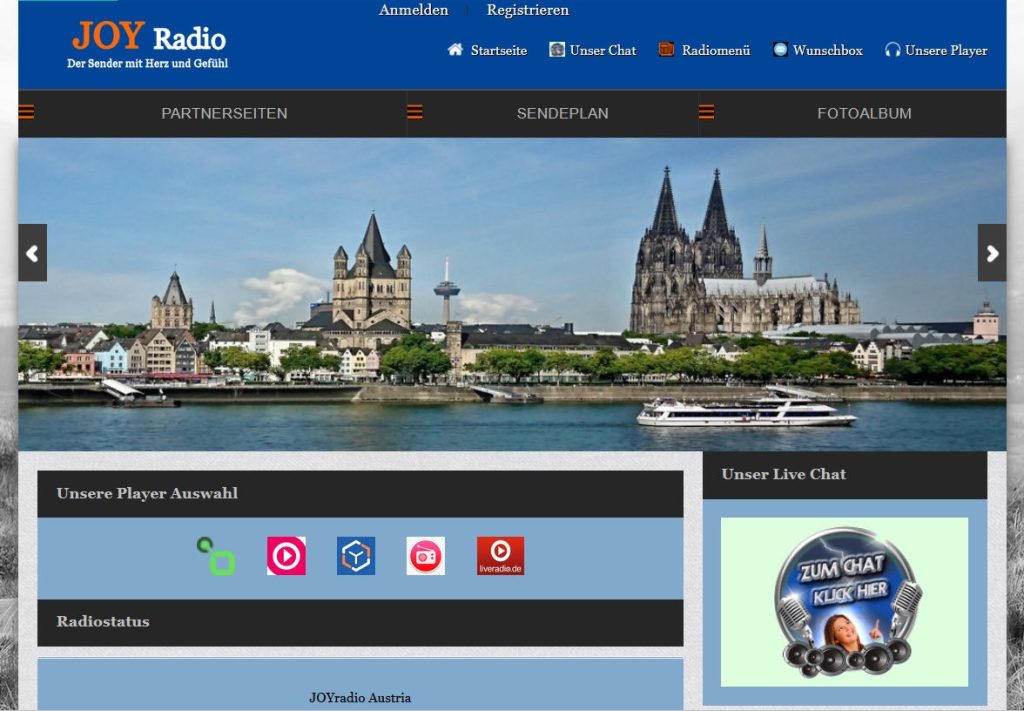Open the green circle-and-square player icon

click(x=216, y=556)
